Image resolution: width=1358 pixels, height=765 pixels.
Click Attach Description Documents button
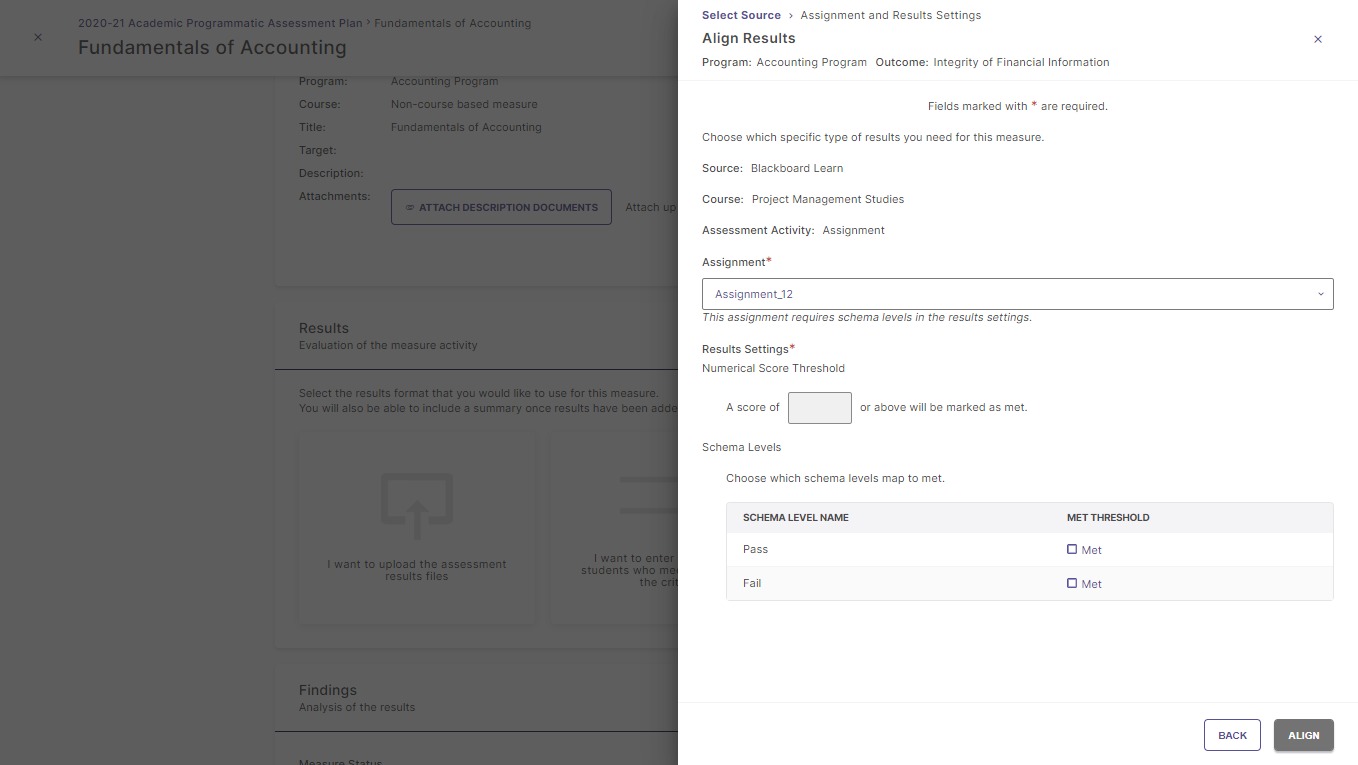501,207
